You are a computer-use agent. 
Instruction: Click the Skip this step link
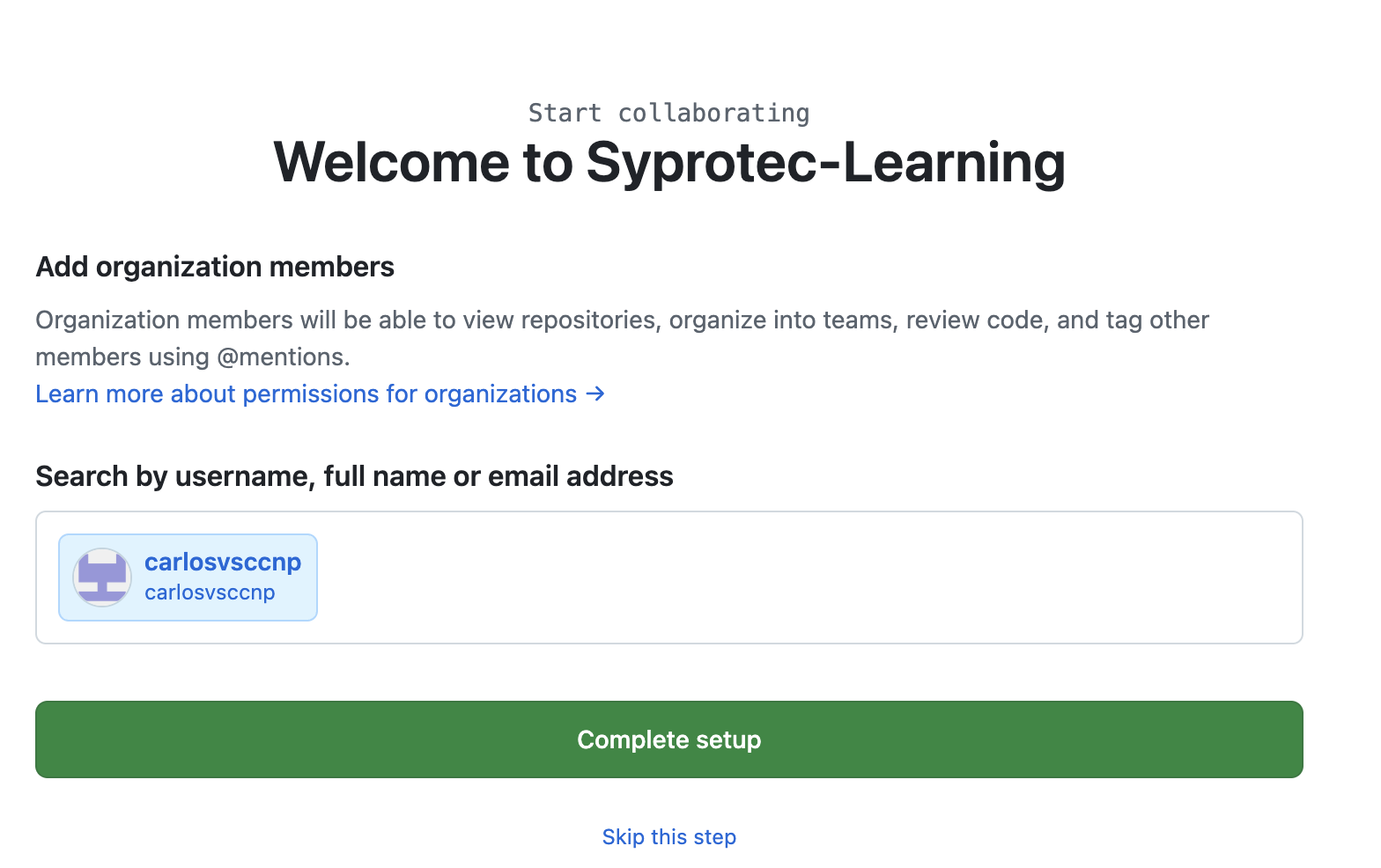[668, 837]
